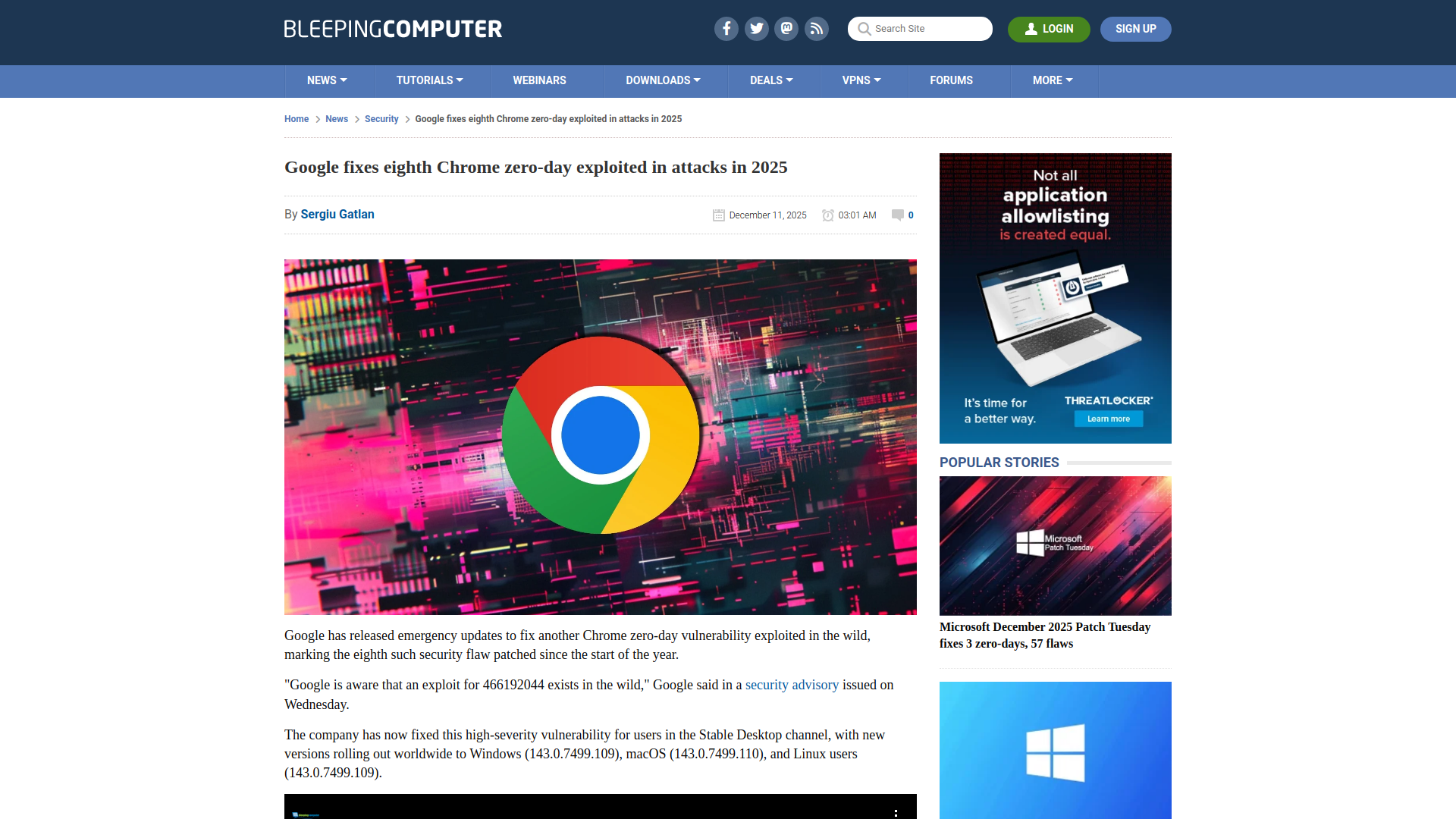Viewport: 1456px width, 819px height.
Task: Visit the Twitter profile icon
Action: (x=756, y=29)
